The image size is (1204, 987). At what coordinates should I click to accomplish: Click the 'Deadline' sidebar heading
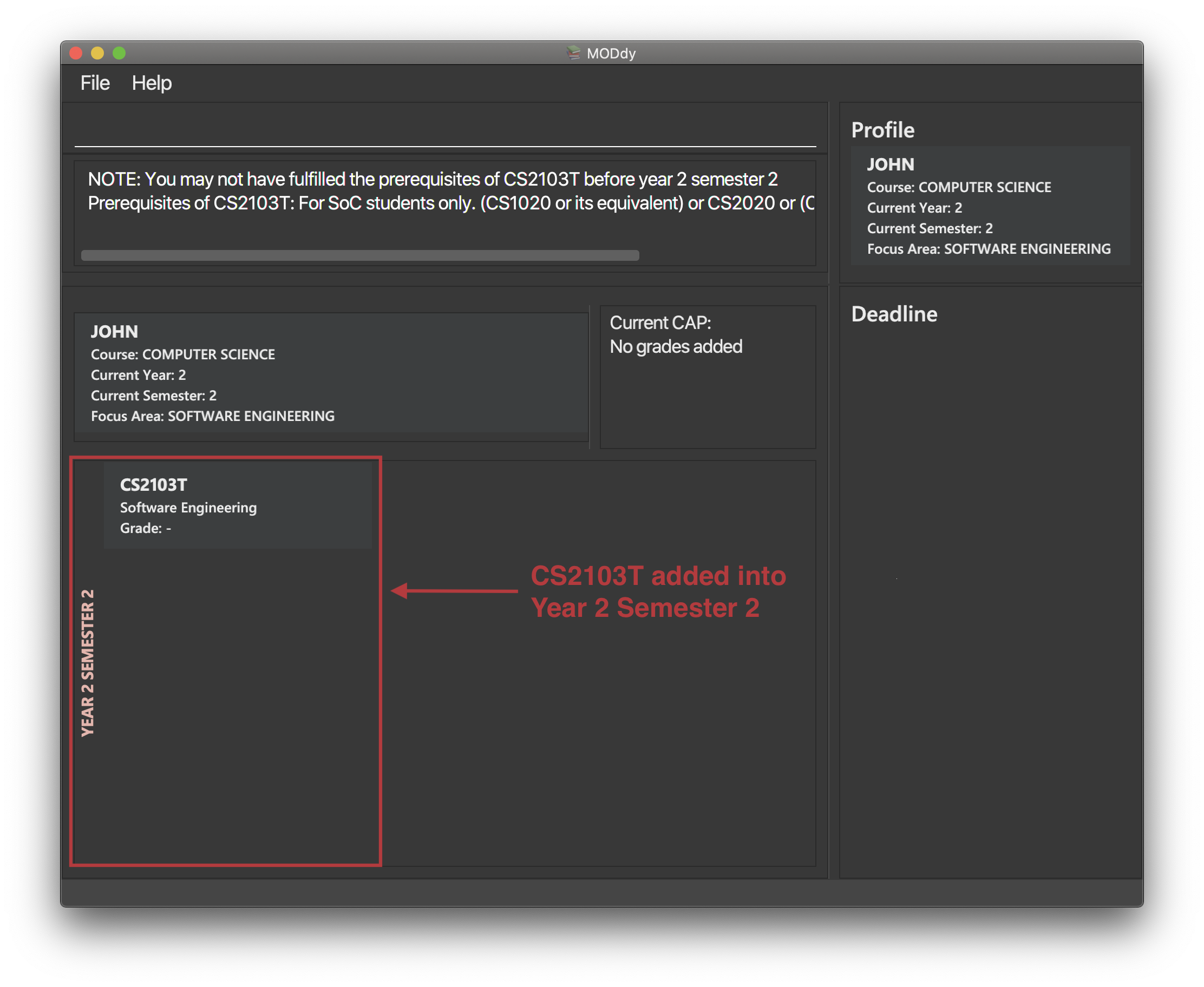tap(894, 314)
